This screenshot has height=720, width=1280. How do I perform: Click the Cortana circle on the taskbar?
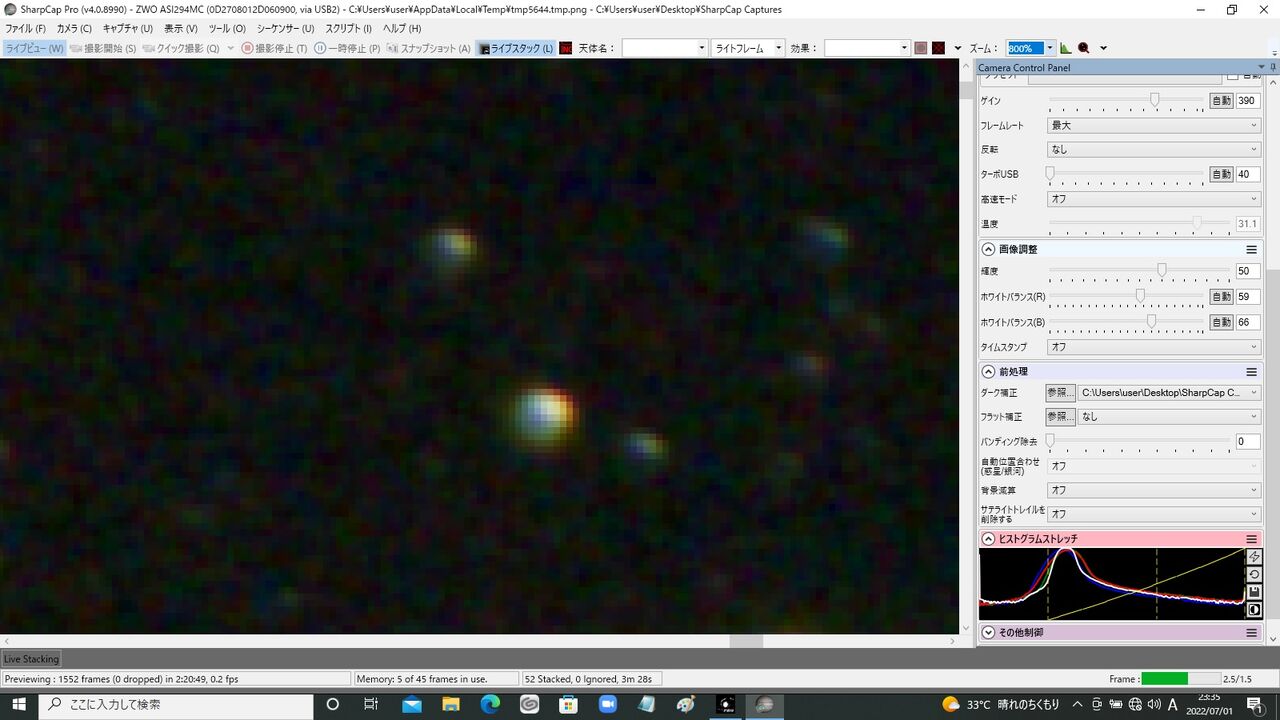[x=333, y=705]
